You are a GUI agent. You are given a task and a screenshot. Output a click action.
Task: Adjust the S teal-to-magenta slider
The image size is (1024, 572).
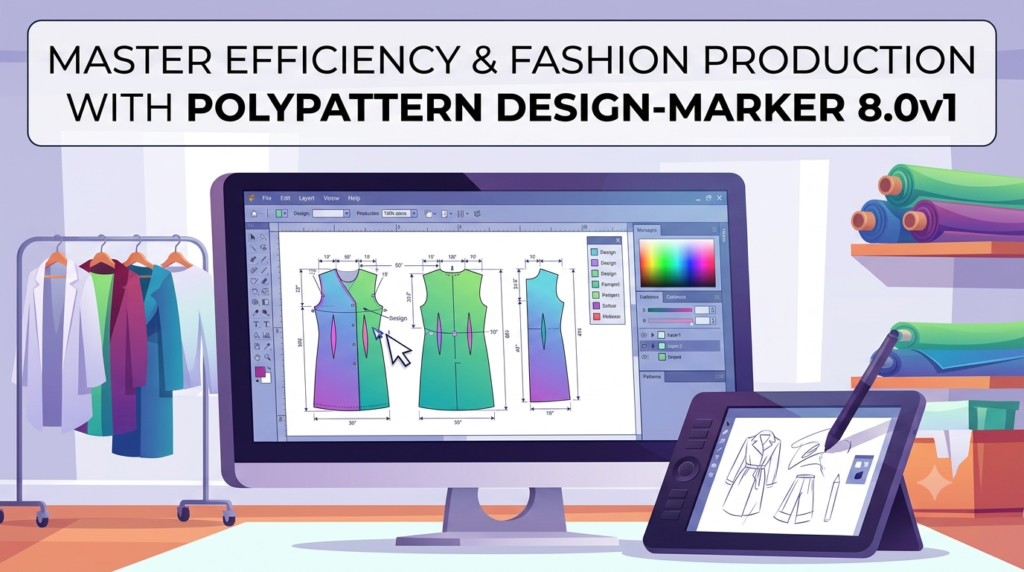[x=670, y=310]
